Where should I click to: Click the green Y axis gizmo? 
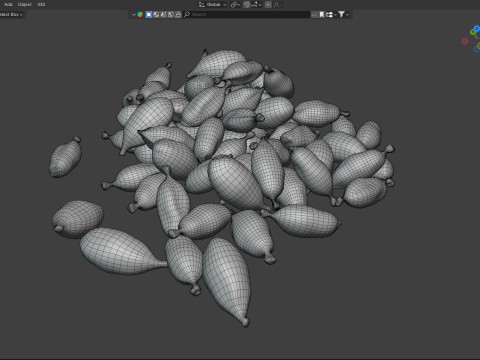(x=473, y=32)
